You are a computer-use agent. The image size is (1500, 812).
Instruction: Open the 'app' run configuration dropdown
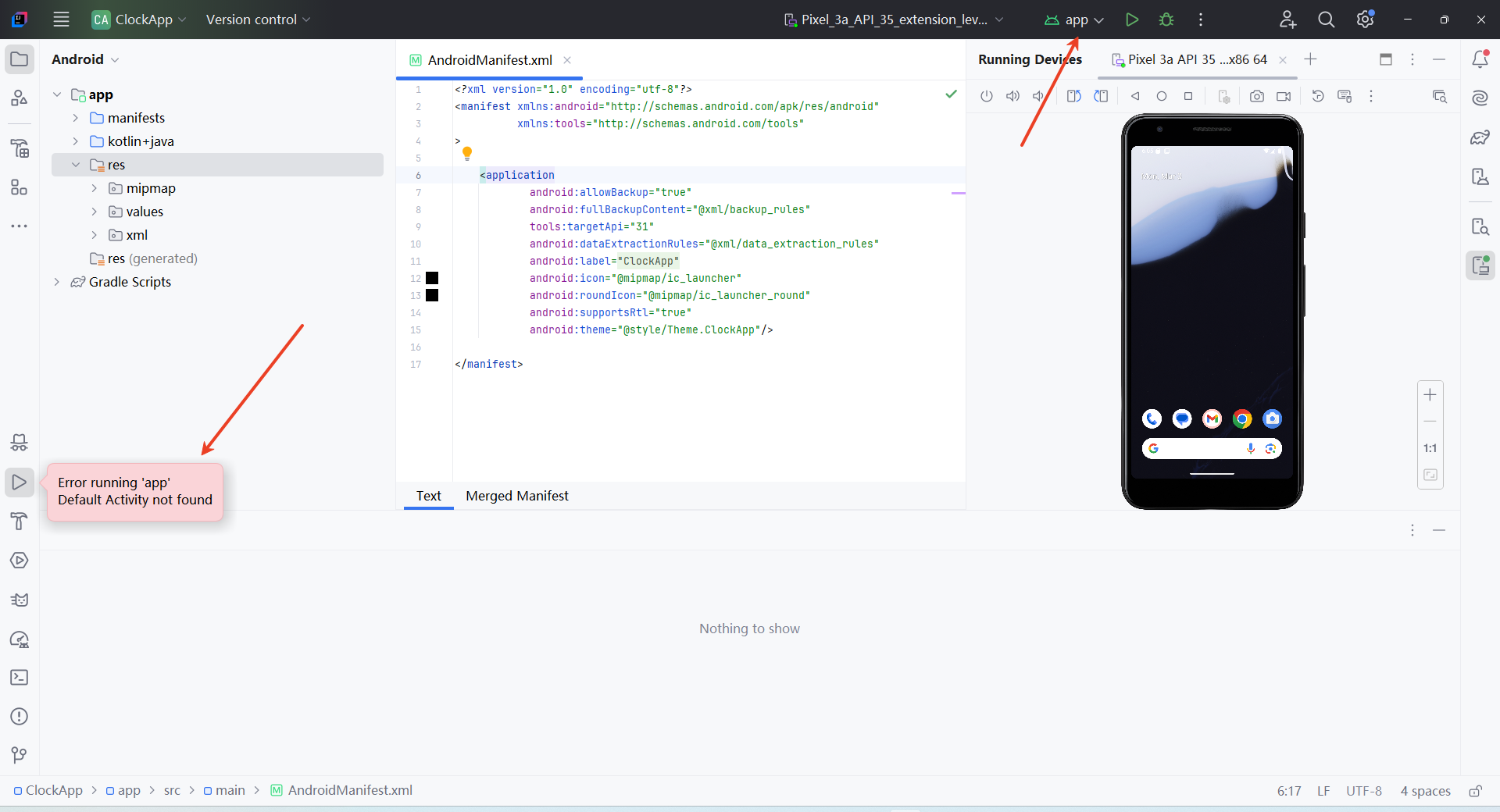tap(1075, 20)
